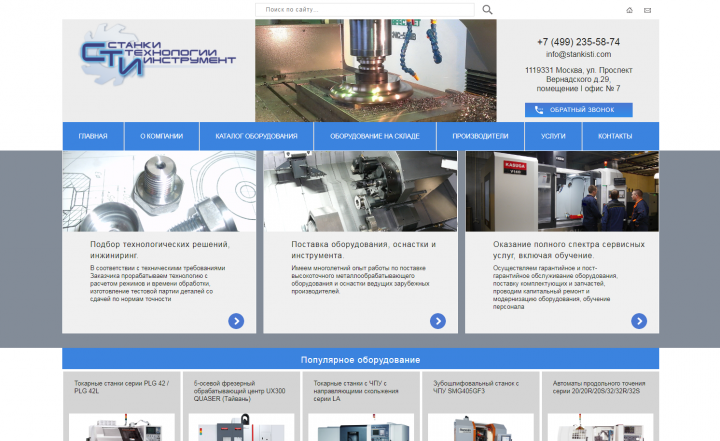
Task: Open КАТАЛОГ ОБОРУДОВАНИЯ menu
Action: (x=256, y=136)
